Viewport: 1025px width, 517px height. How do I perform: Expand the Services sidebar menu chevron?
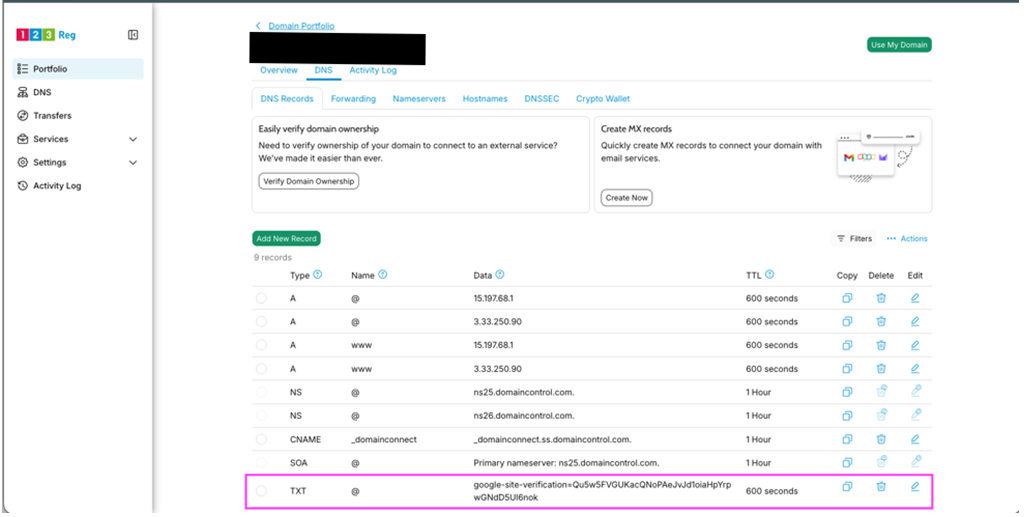(x=133, y=139)
